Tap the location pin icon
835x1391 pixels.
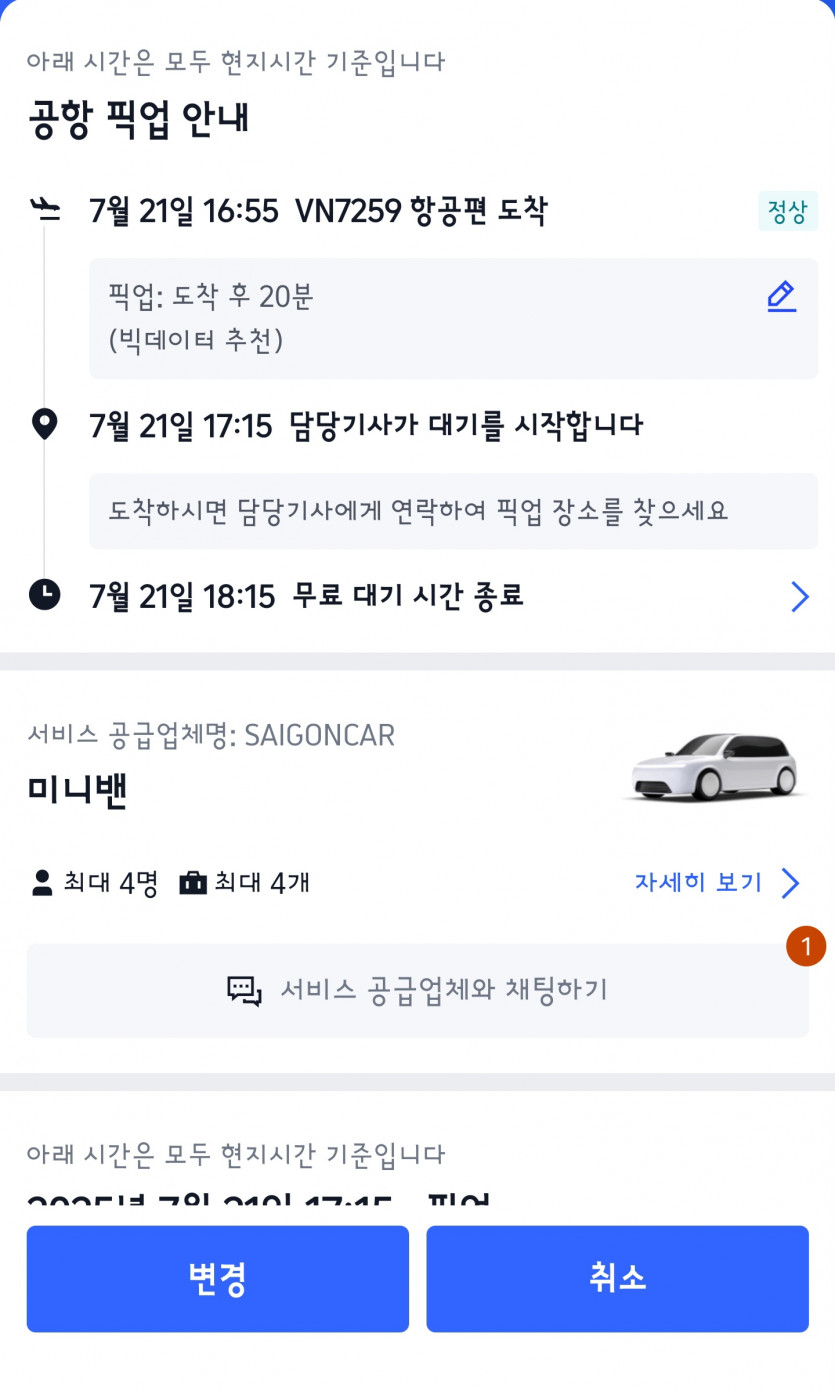click(44, 425)
